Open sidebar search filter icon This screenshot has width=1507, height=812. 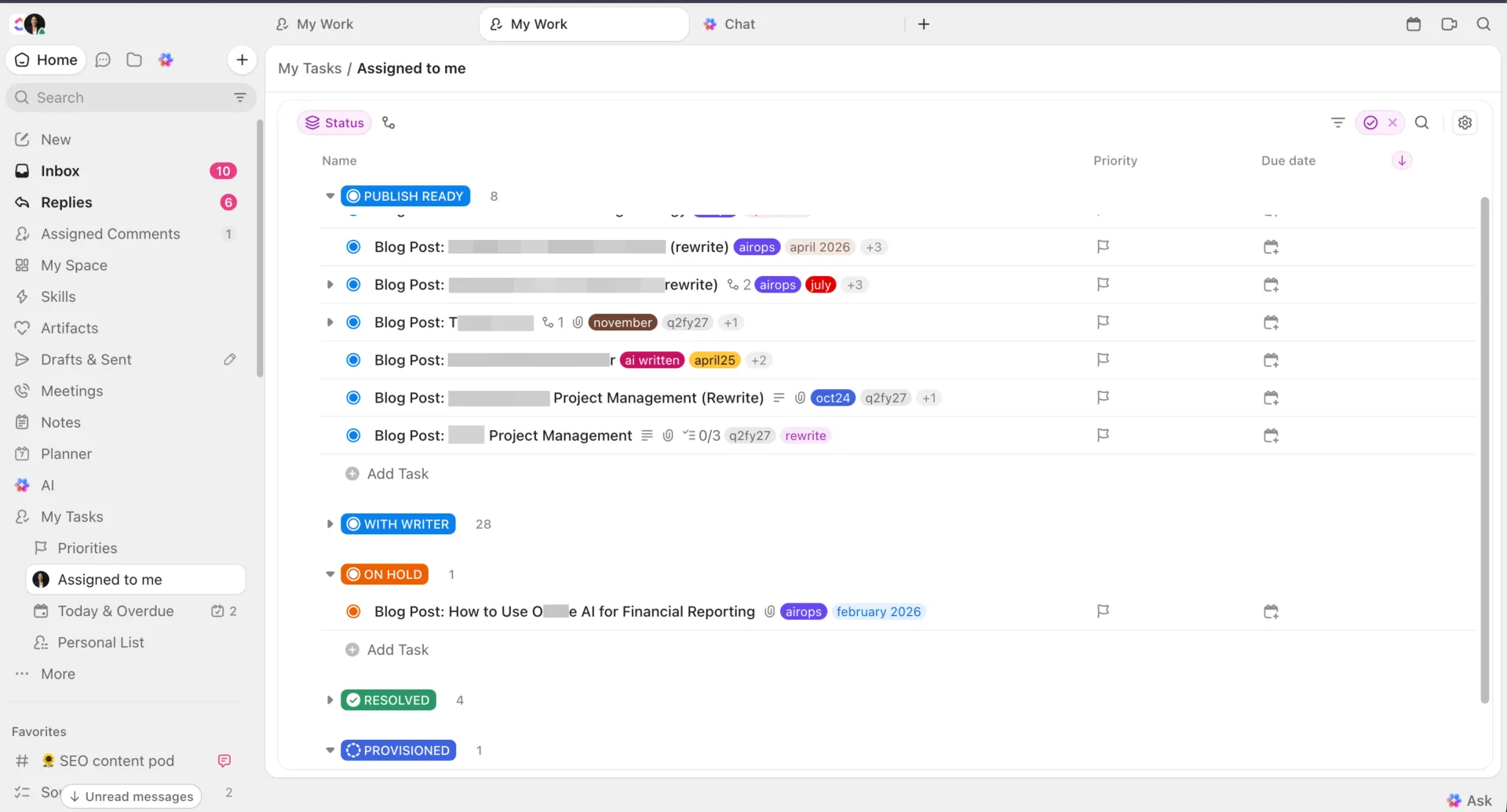click(x=240, y=97)
